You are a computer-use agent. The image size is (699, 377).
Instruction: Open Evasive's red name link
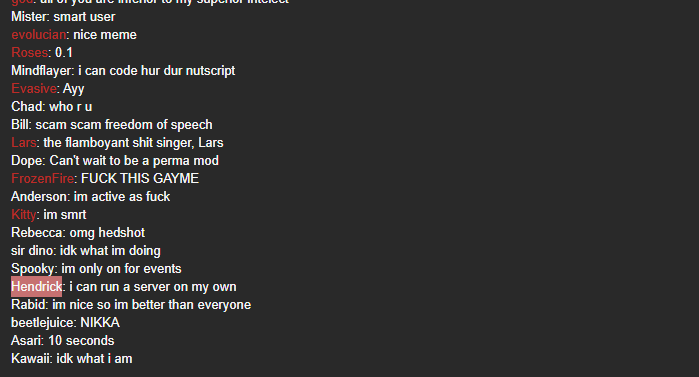[x=33, y=89]
